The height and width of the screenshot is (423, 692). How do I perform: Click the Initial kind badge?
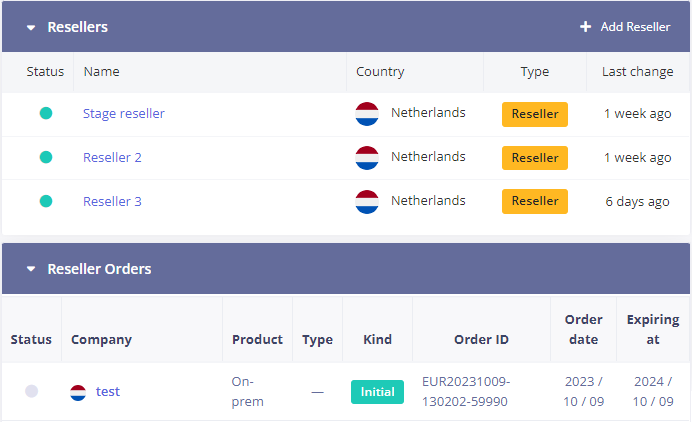pos(377,392)
